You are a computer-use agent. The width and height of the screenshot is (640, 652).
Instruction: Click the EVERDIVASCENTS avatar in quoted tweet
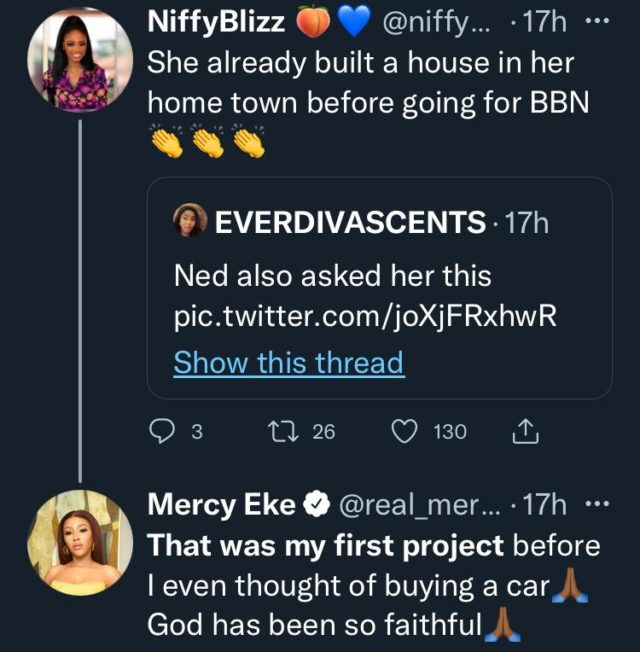(190, 222)
